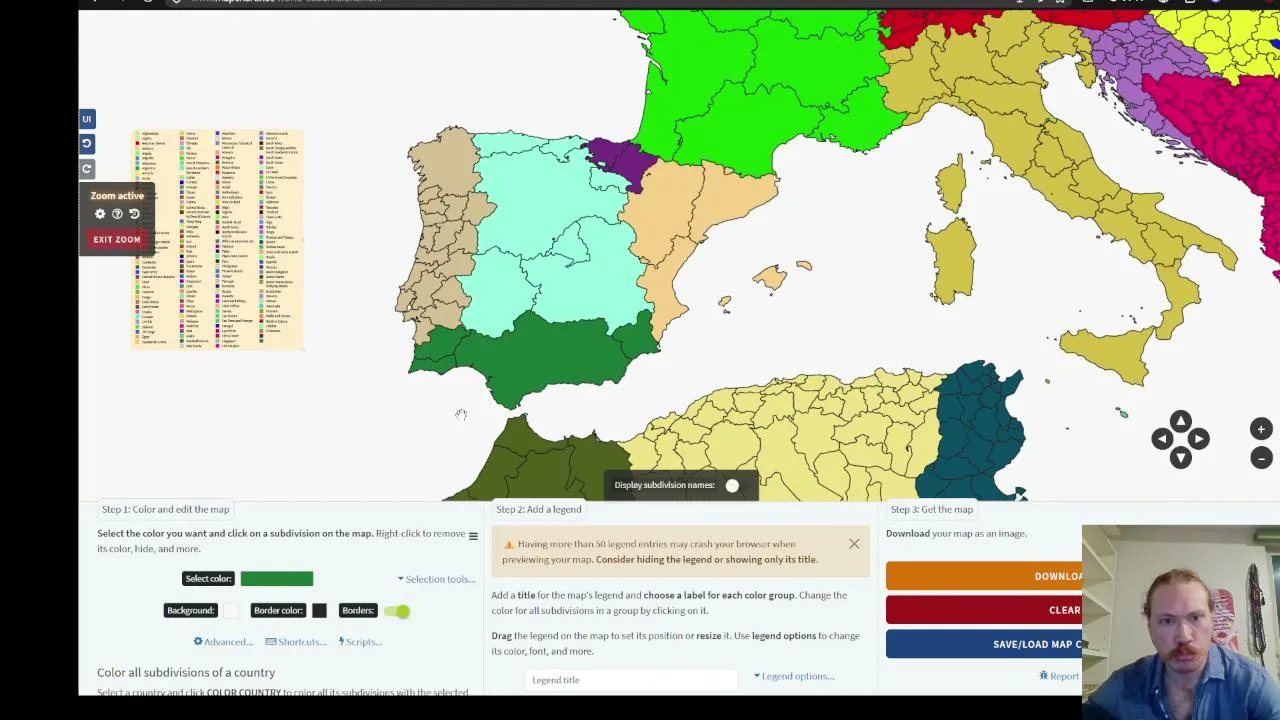Undo the last map action

87,144
